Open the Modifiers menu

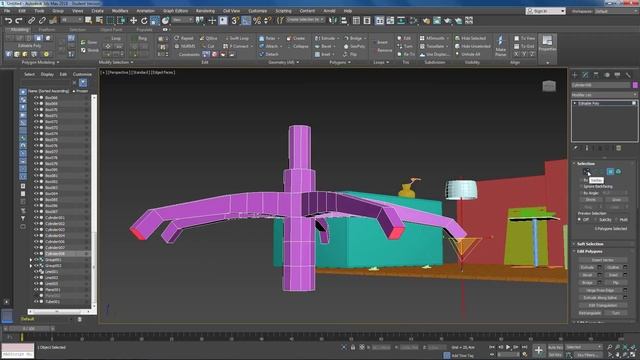click(x=120, y=11)
